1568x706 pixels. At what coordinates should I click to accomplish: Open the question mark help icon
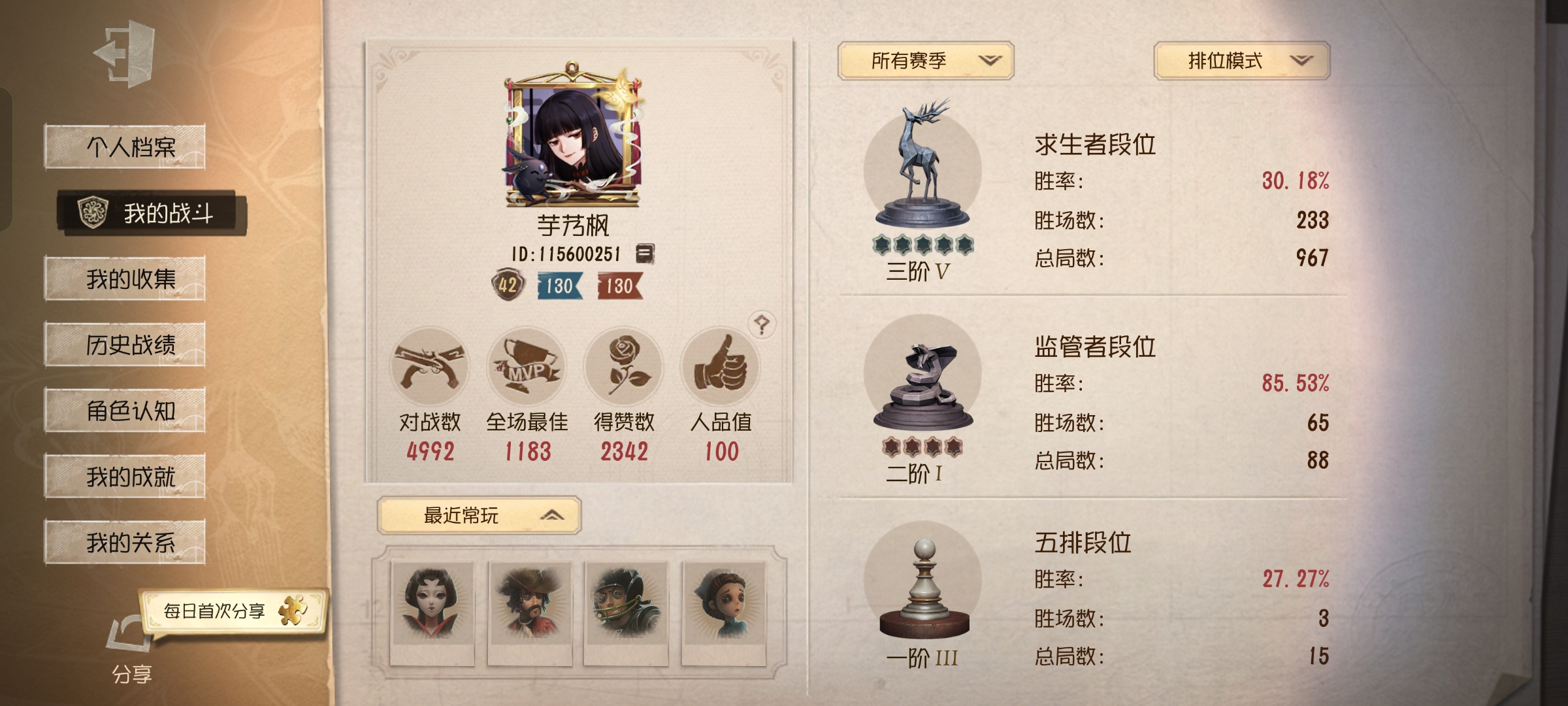(x=762, y=324)
